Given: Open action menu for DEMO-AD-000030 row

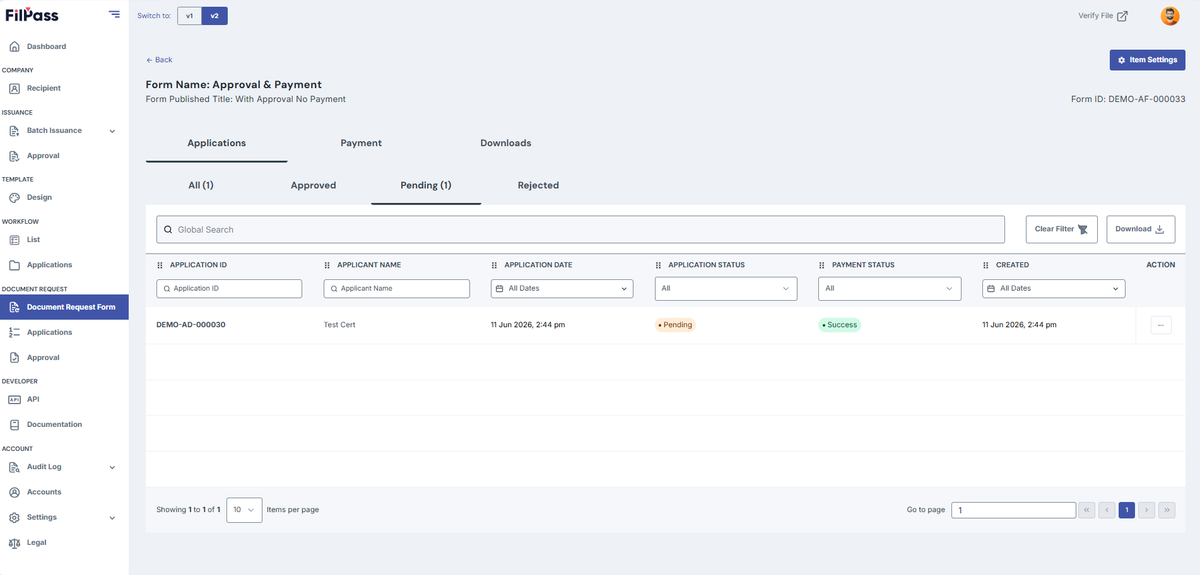Looking at the screenshot, I should 1161,325.
